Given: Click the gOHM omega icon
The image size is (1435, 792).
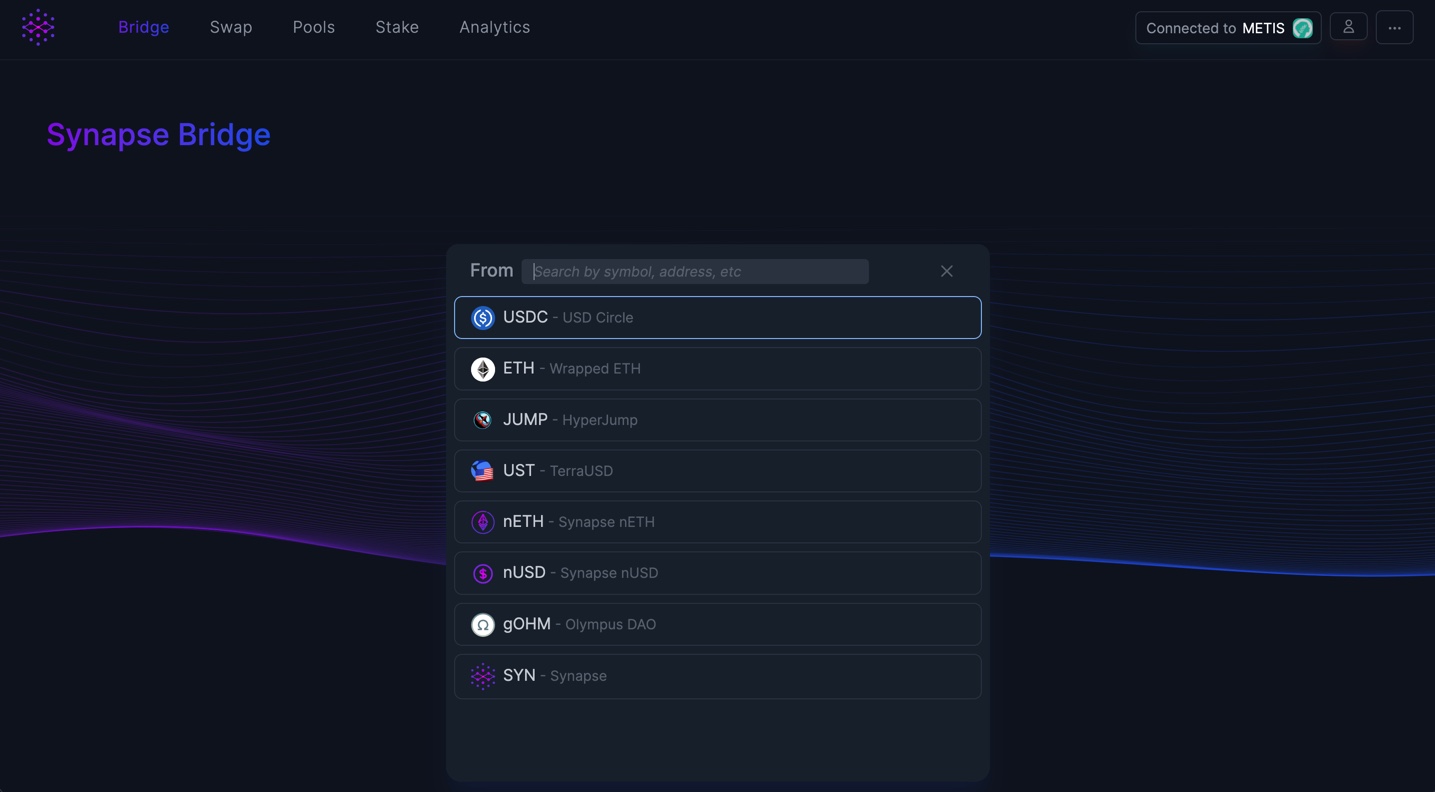Looking at the screenshot, I should pyautogui.click(x=483, y=625).
